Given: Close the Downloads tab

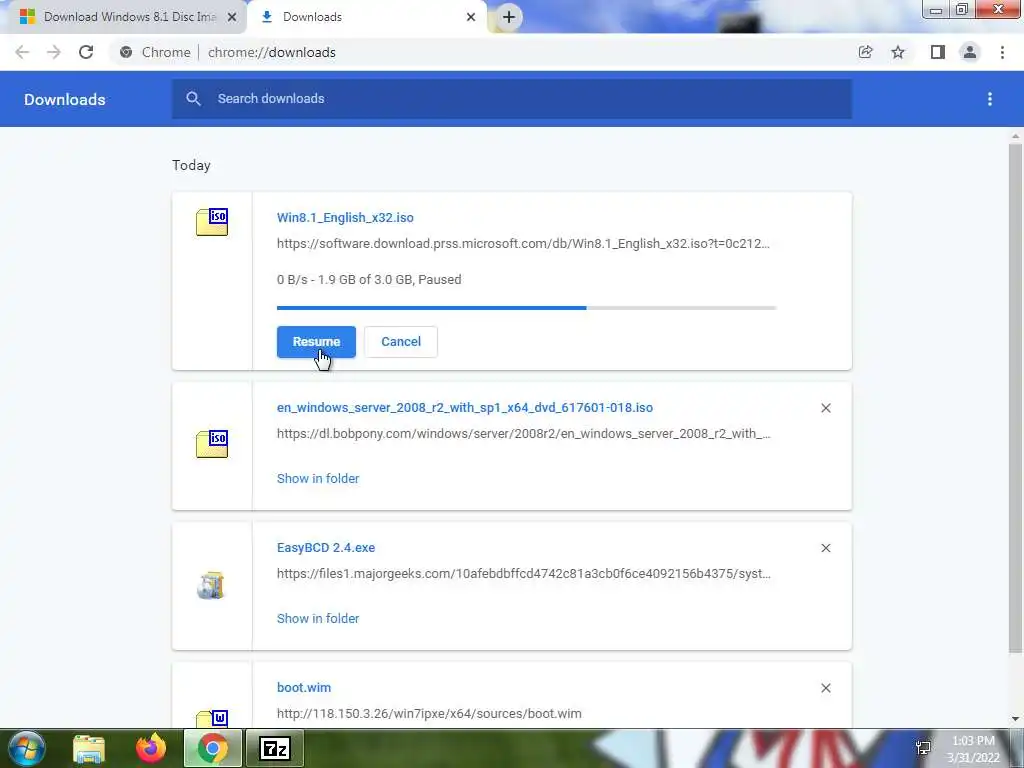Looking at the screenshot, I should point(471,17).
